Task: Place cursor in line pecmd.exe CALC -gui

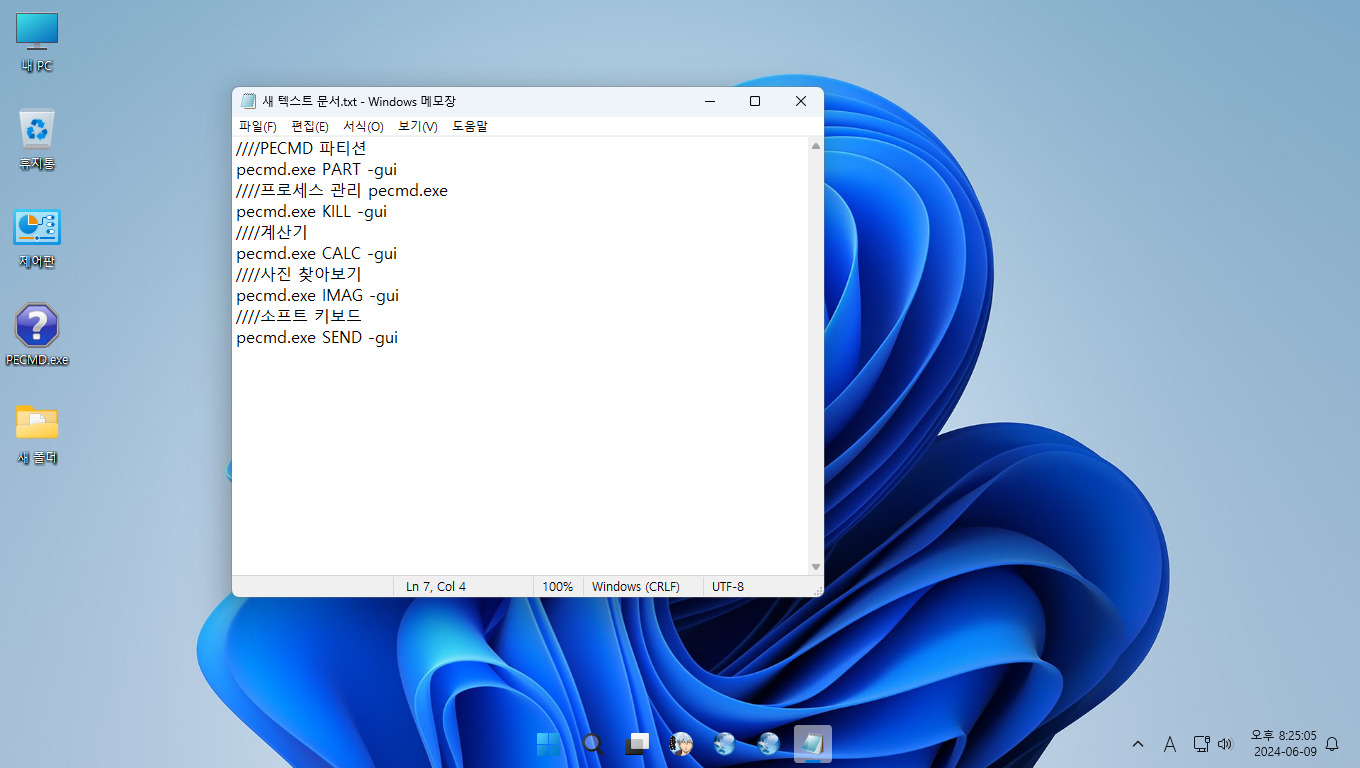Action: pyautogui.click(x=317, y=253)
